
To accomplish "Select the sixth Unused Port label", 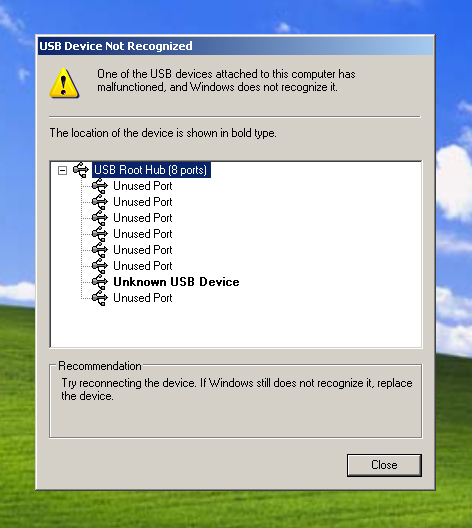I will click(x=143, y=266).
